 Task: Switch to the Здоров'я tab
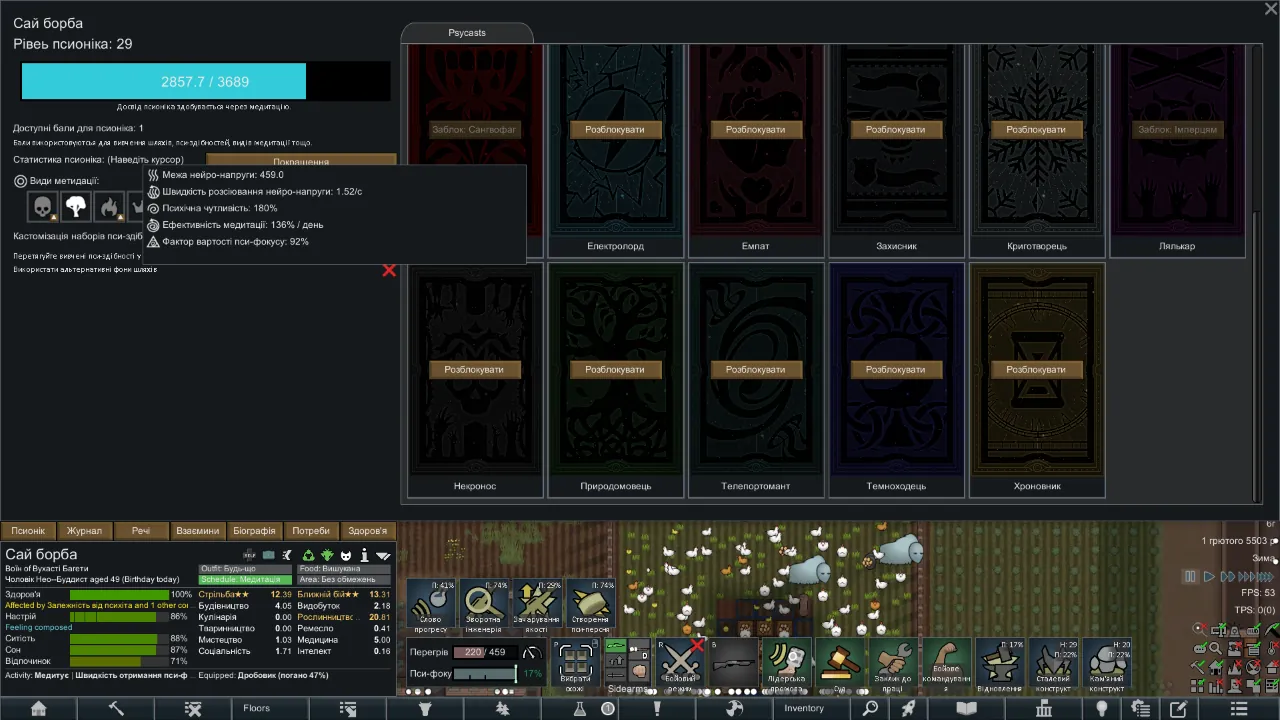pyautogui.click(x=367, y=531)
